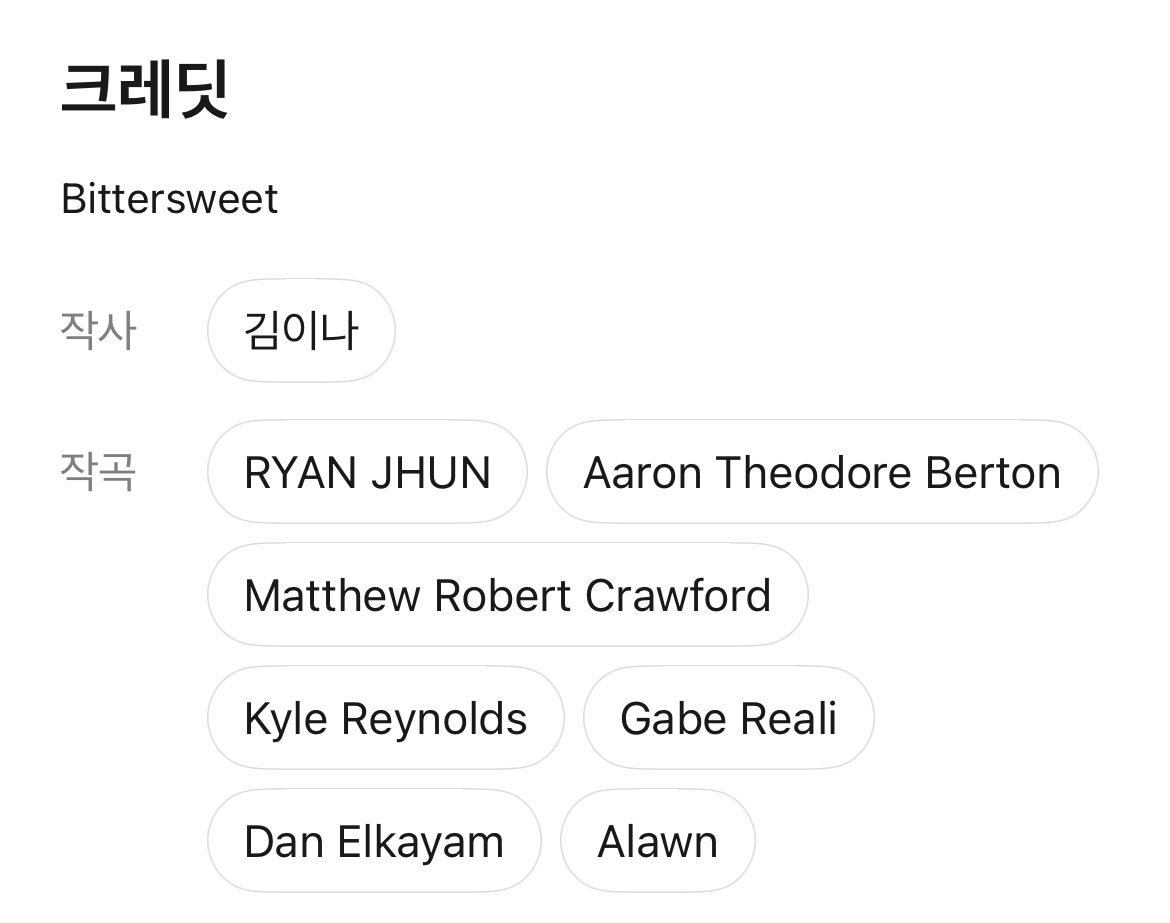
Task: Click the 작곡 label
Action: tap(97, 470)
